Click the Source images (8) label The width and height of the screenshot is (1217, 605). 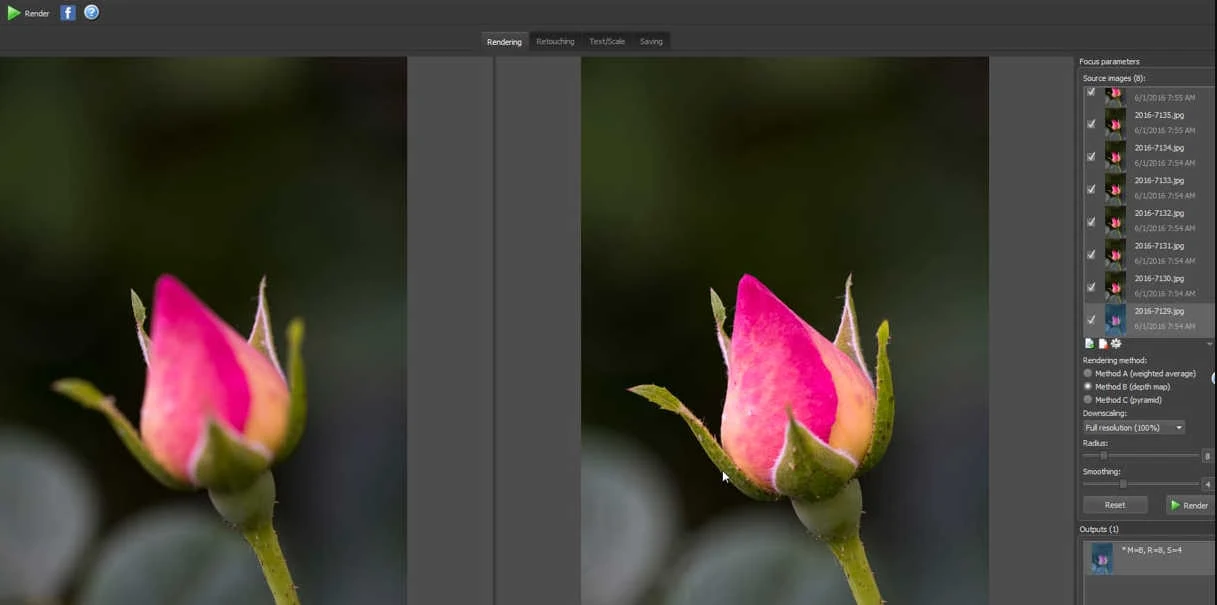(x=1114, y=78)
